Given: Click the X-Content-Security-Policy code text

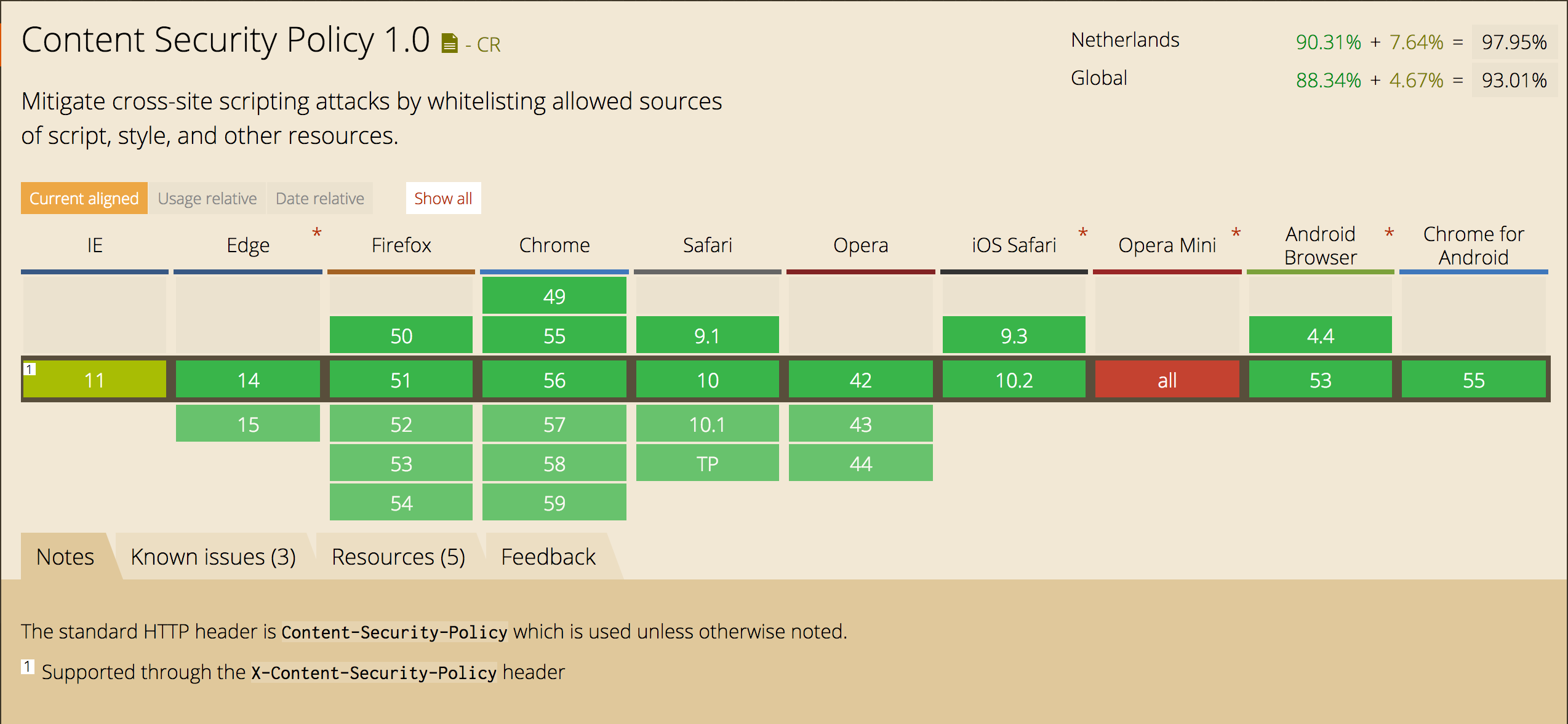Looking at the screenshot, I should tap(374, 672).
